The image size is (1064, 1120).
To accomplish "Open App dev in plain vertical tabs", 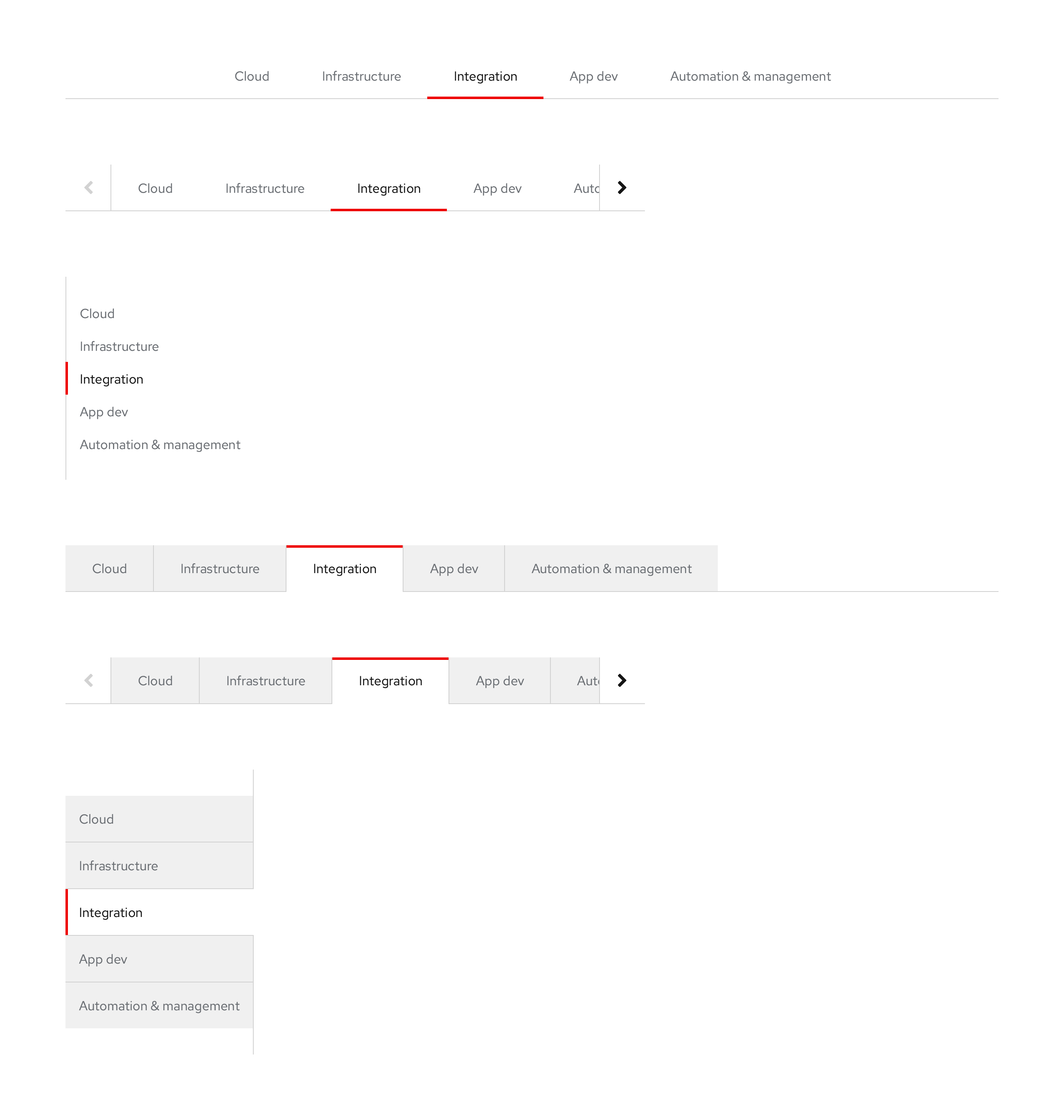I will [x=104, y=412].
